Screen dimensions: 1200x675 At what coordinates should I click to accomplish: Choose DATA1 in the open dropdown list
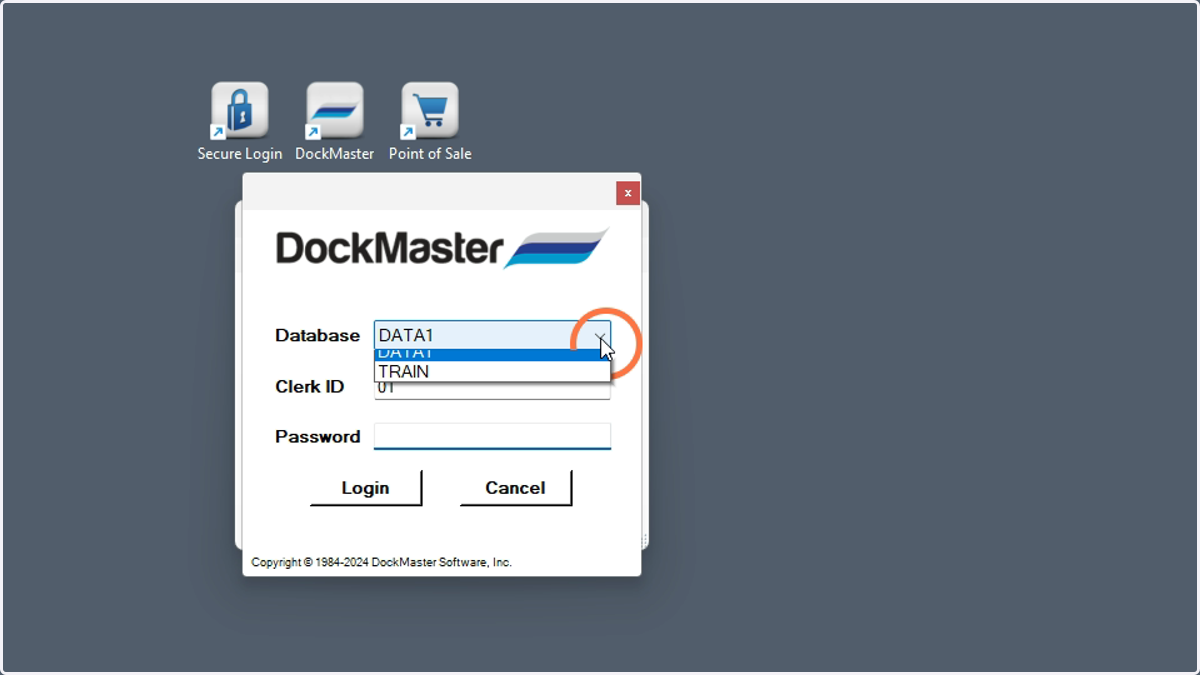click(x=492, y=355)
